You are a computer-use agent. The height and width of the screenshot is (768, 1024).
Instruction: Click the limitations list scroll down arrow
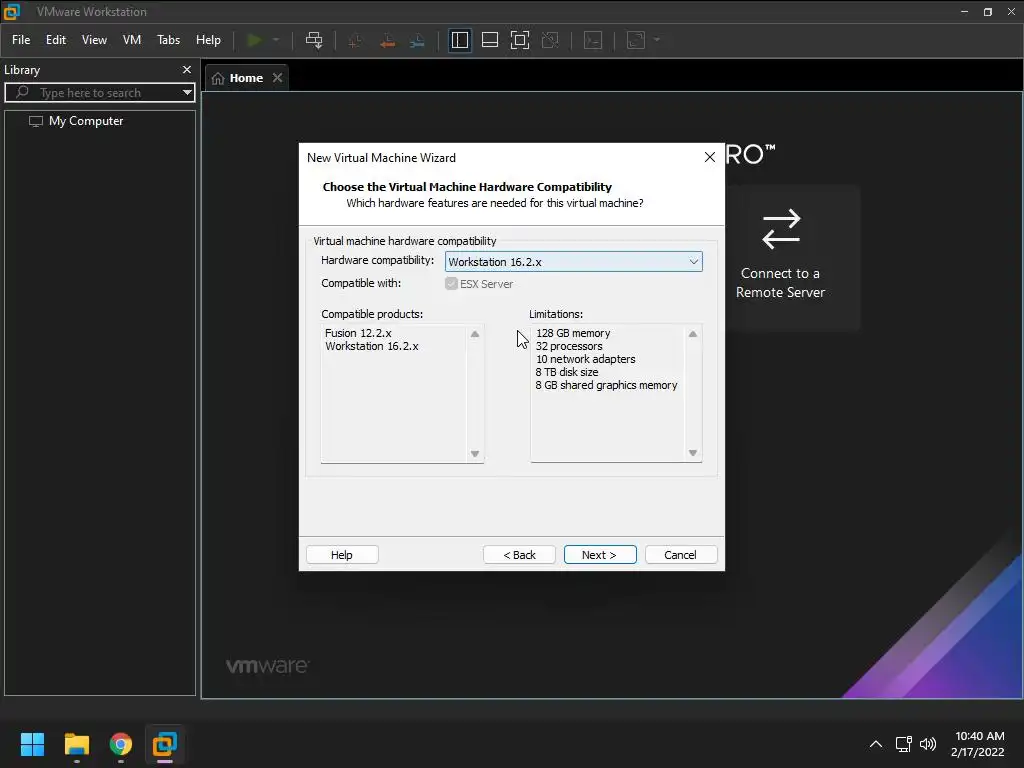click(693, 453)
